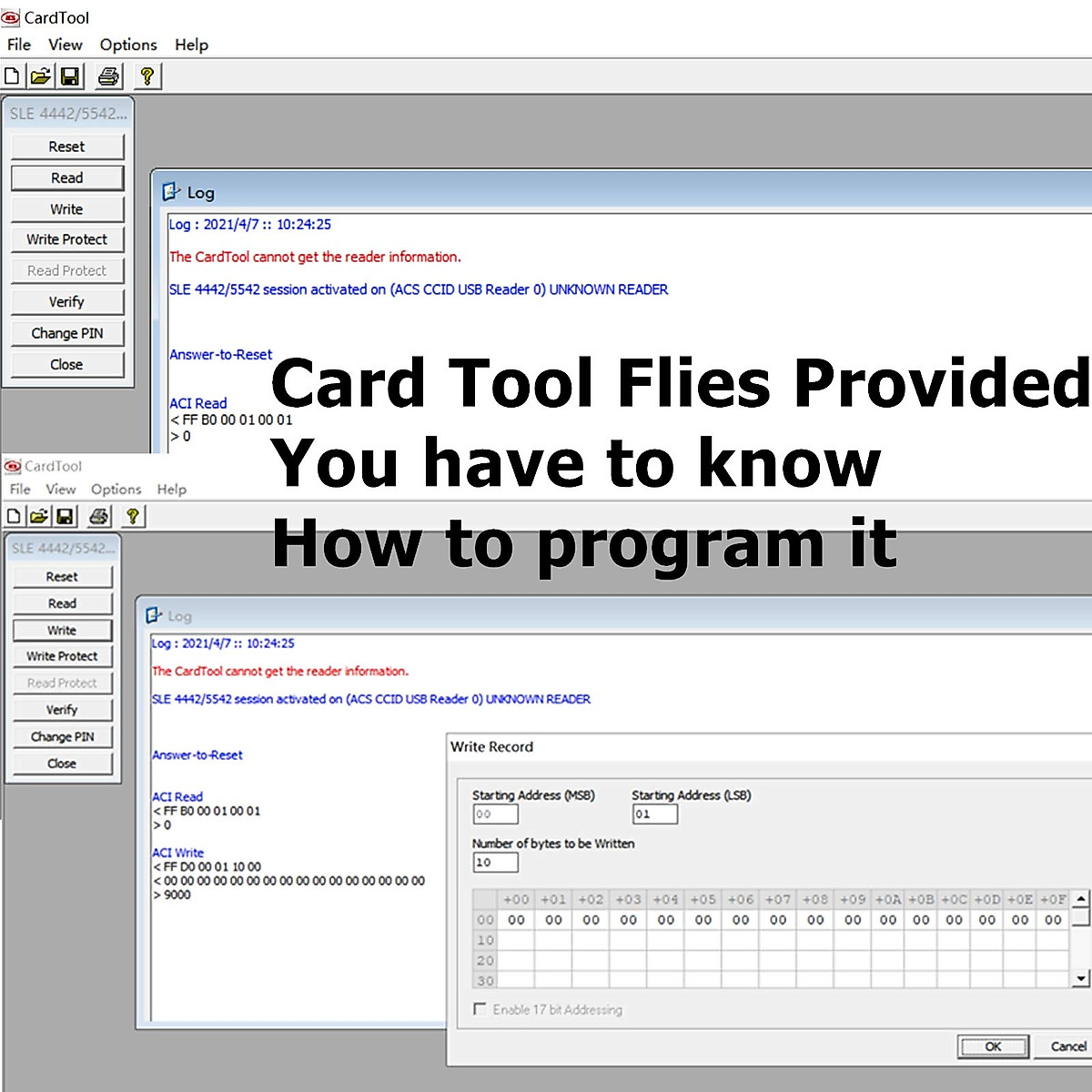Click Number of bytes to be Written field
This screenshot has width=1092, height=1092.
pyautogui.click(x=495, y=862)
